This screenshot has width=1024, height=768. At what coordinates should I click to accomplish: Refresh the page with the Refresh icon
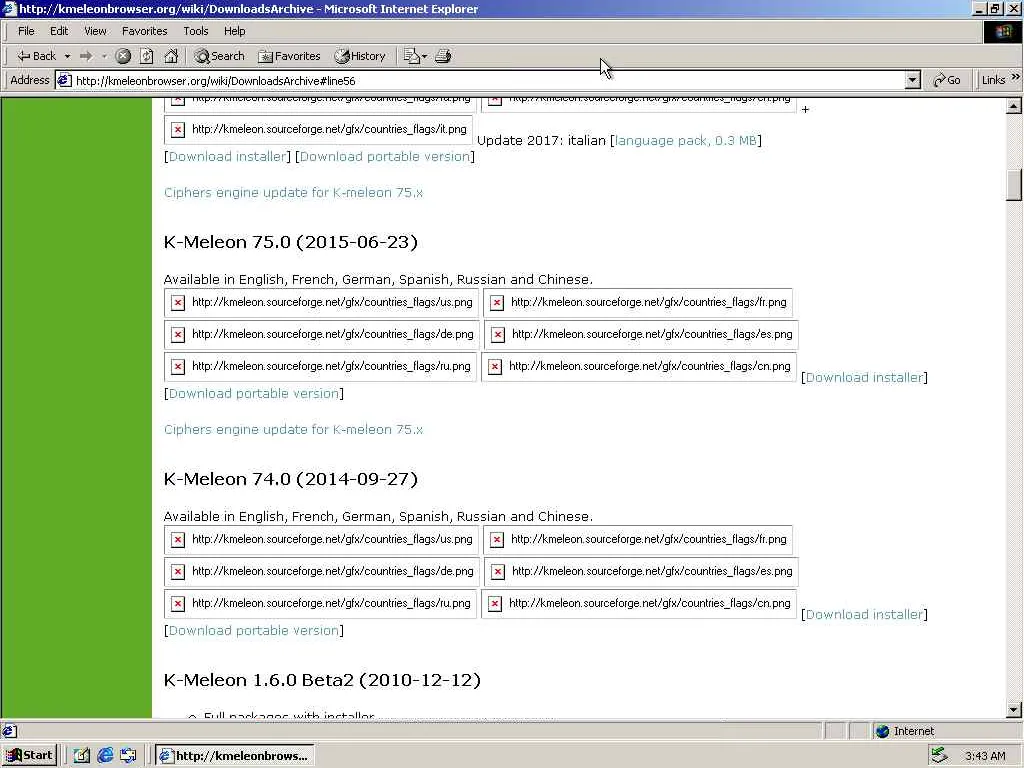(x=147, y=56)
